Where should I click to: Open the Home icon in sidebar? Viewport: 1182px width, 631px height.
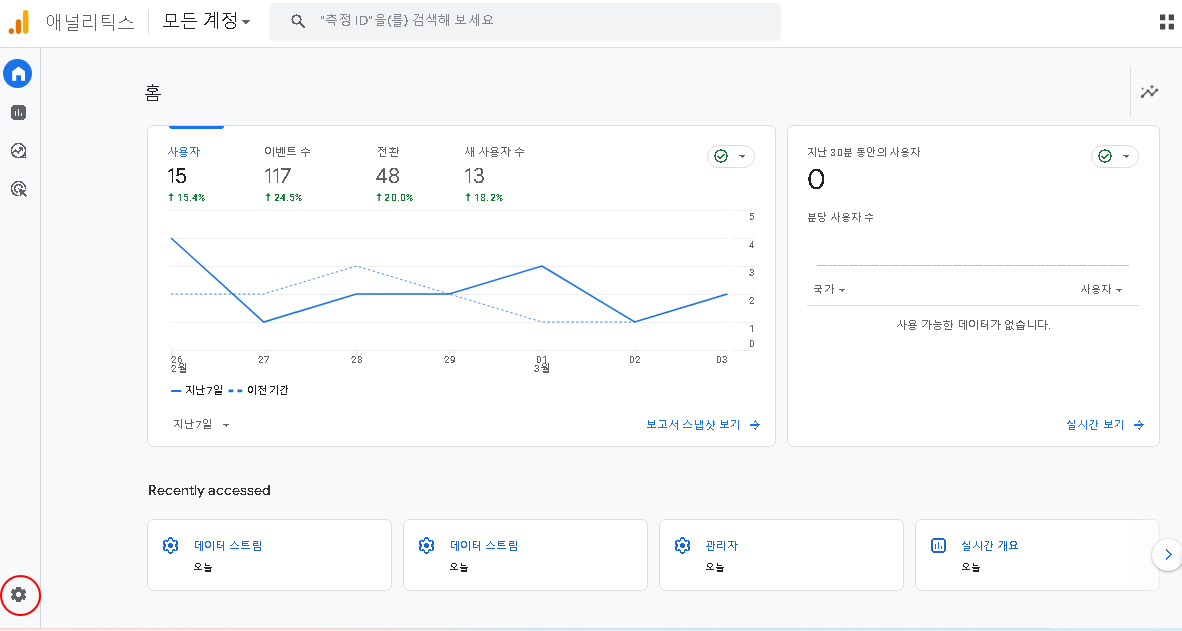(18, 74)
